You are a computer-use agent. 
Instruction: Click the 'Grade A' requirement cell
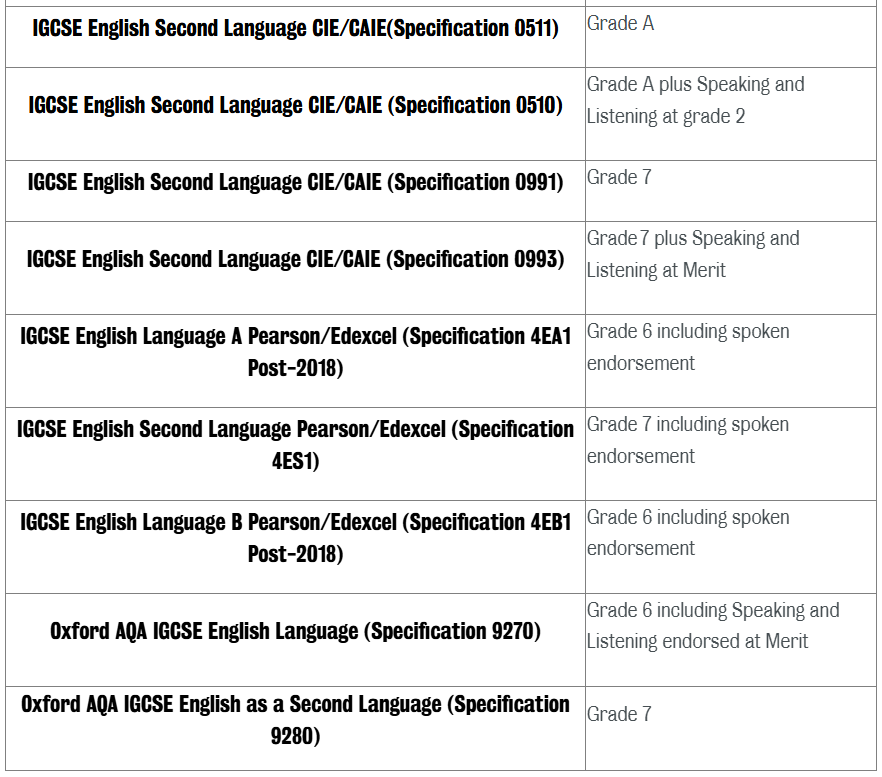click(731, 37)
